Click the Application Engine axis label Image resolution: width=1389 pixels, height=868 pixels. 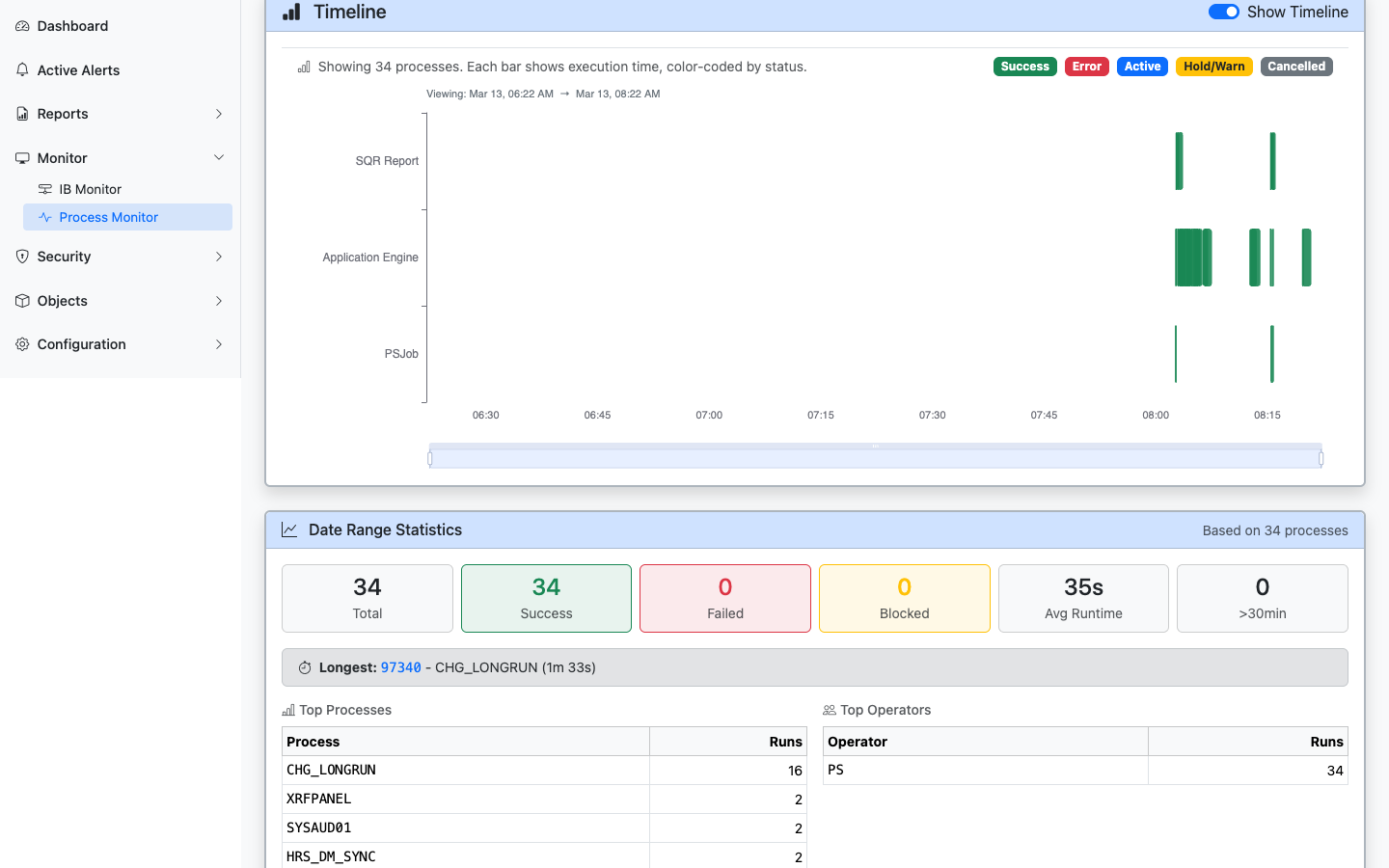click(x=370, y=258)
